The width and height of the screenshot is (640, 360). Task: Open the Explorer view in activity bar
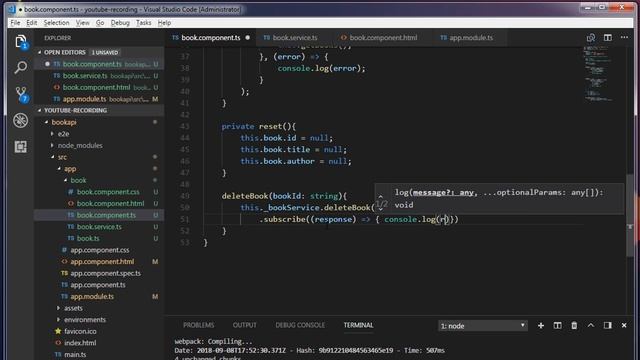pyautogui.click(x=20, y=42)
